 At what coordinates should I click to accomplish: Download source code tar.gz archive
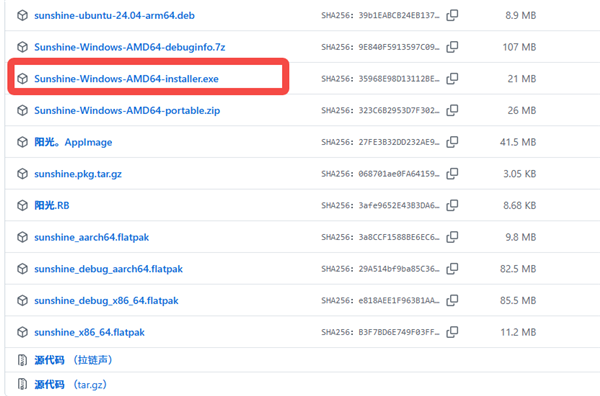click(x=70, y=384)
